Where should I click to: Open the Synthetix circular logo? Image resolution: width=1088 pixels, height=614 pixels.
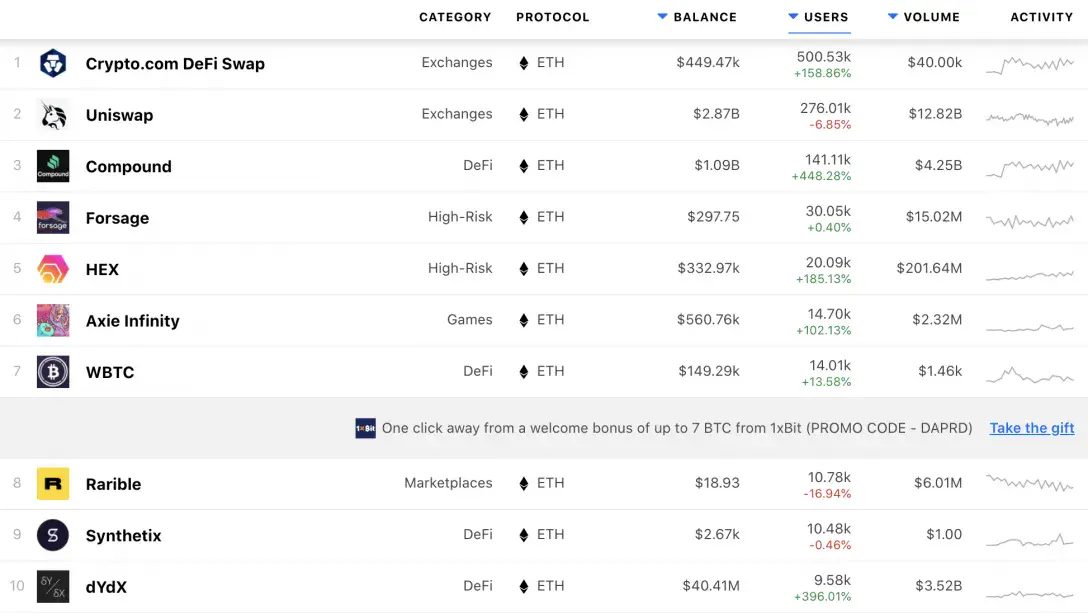pyautogui.click(x=53, y=535)
